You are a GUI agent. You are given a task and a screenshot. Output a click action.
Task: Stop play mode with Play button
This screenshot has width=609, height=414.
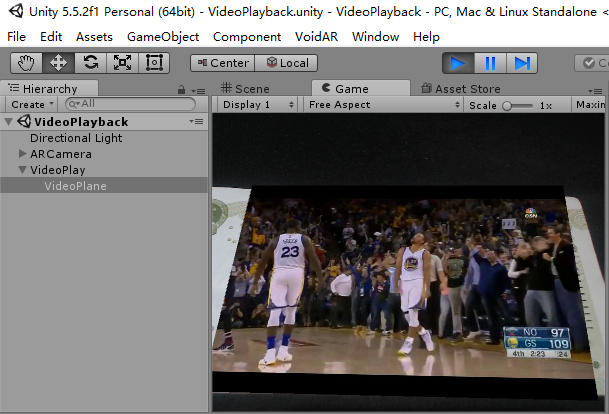(458, 63)
